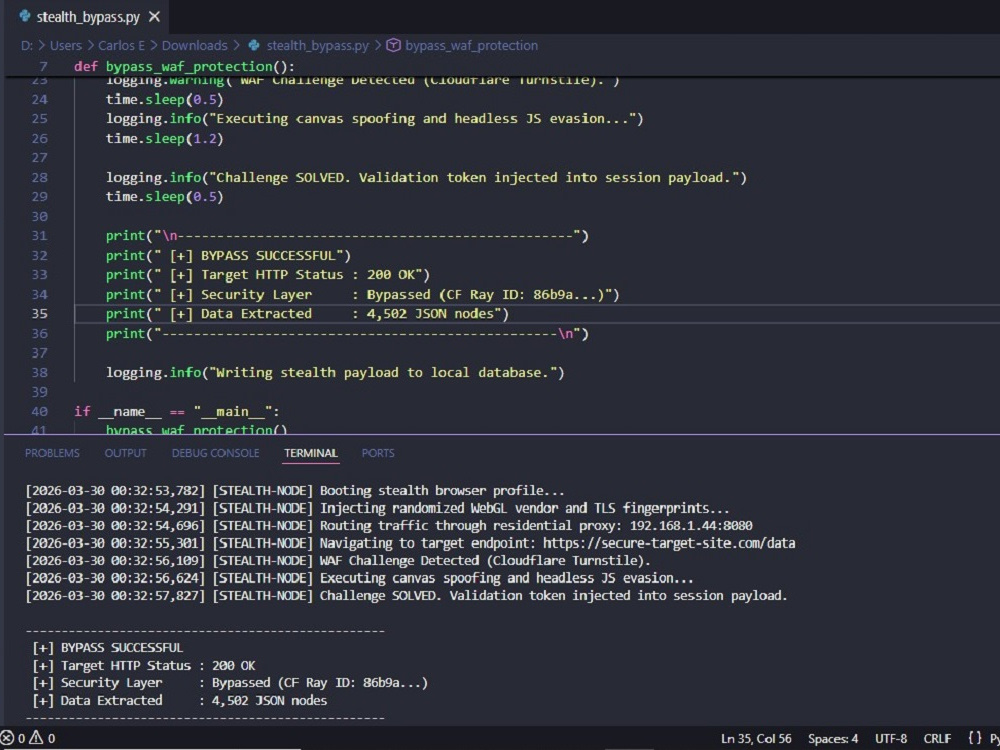Click the cube symbol icon in breadcrumb

[x=393, y=45]
